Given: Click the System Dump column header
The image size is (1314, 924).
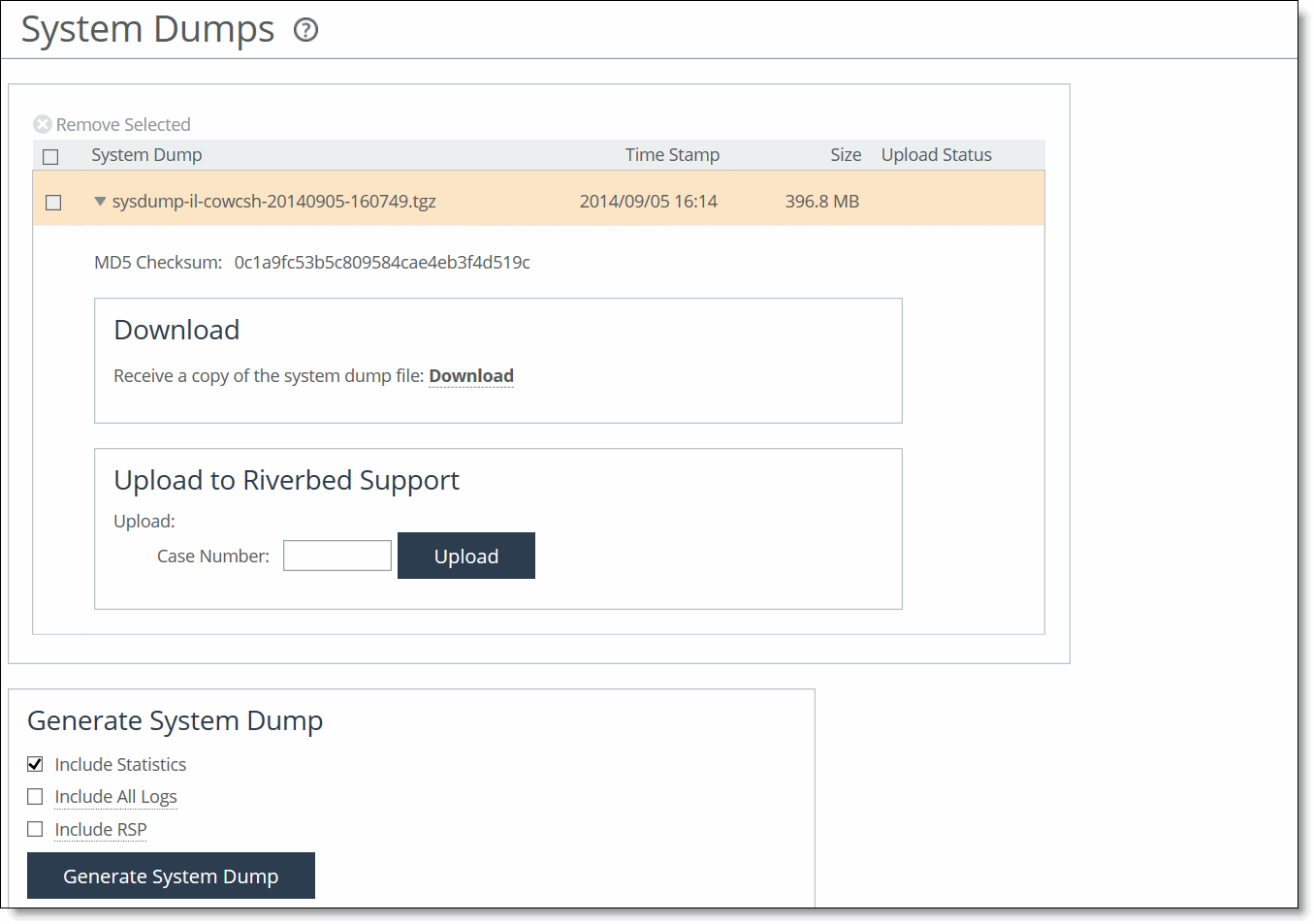Looking at the screenshot, I should pyautogui.click(x=146, y=154).
